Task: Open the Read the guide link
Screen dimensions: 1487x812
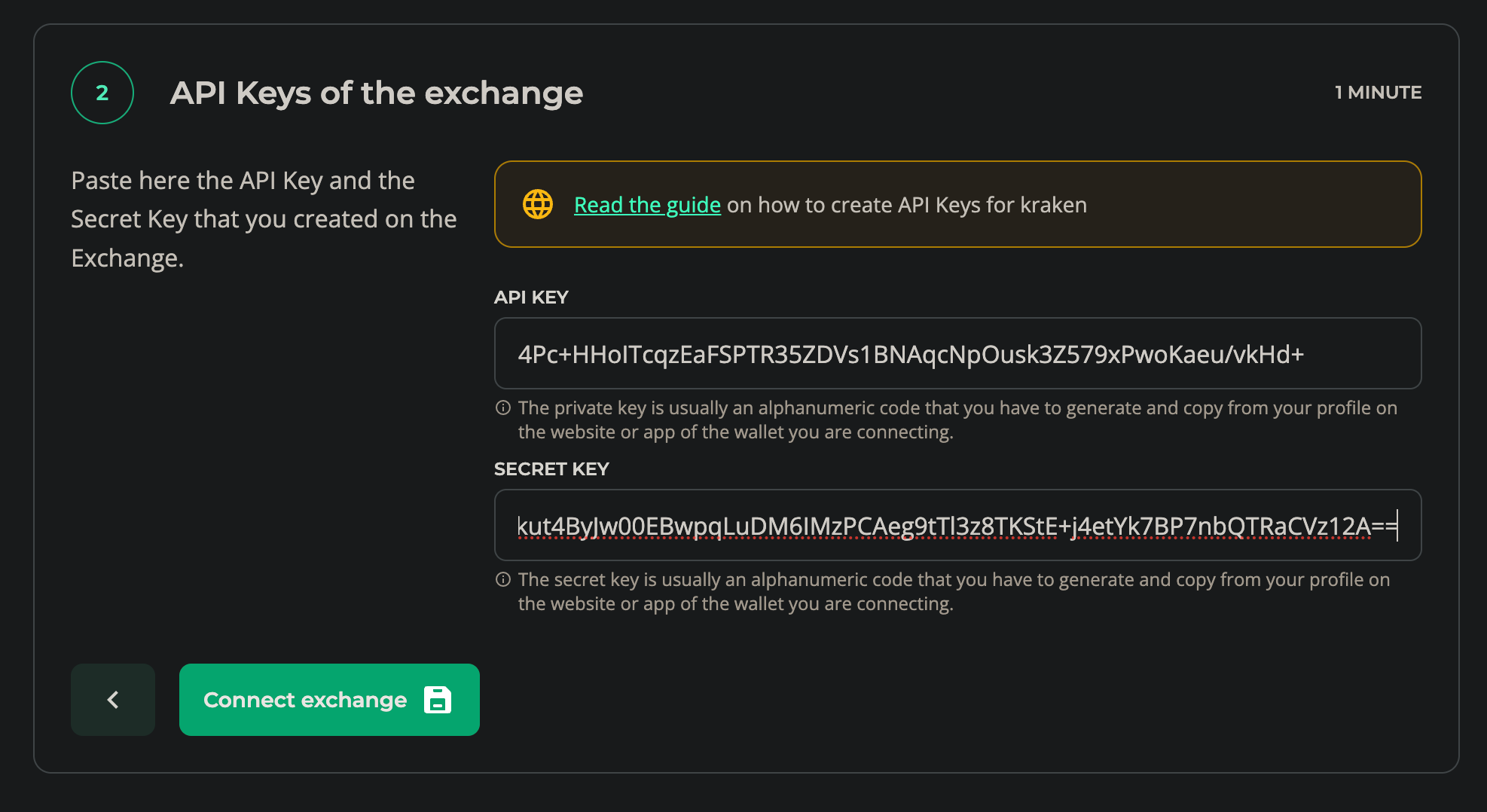Action: (x=646, y=204)
